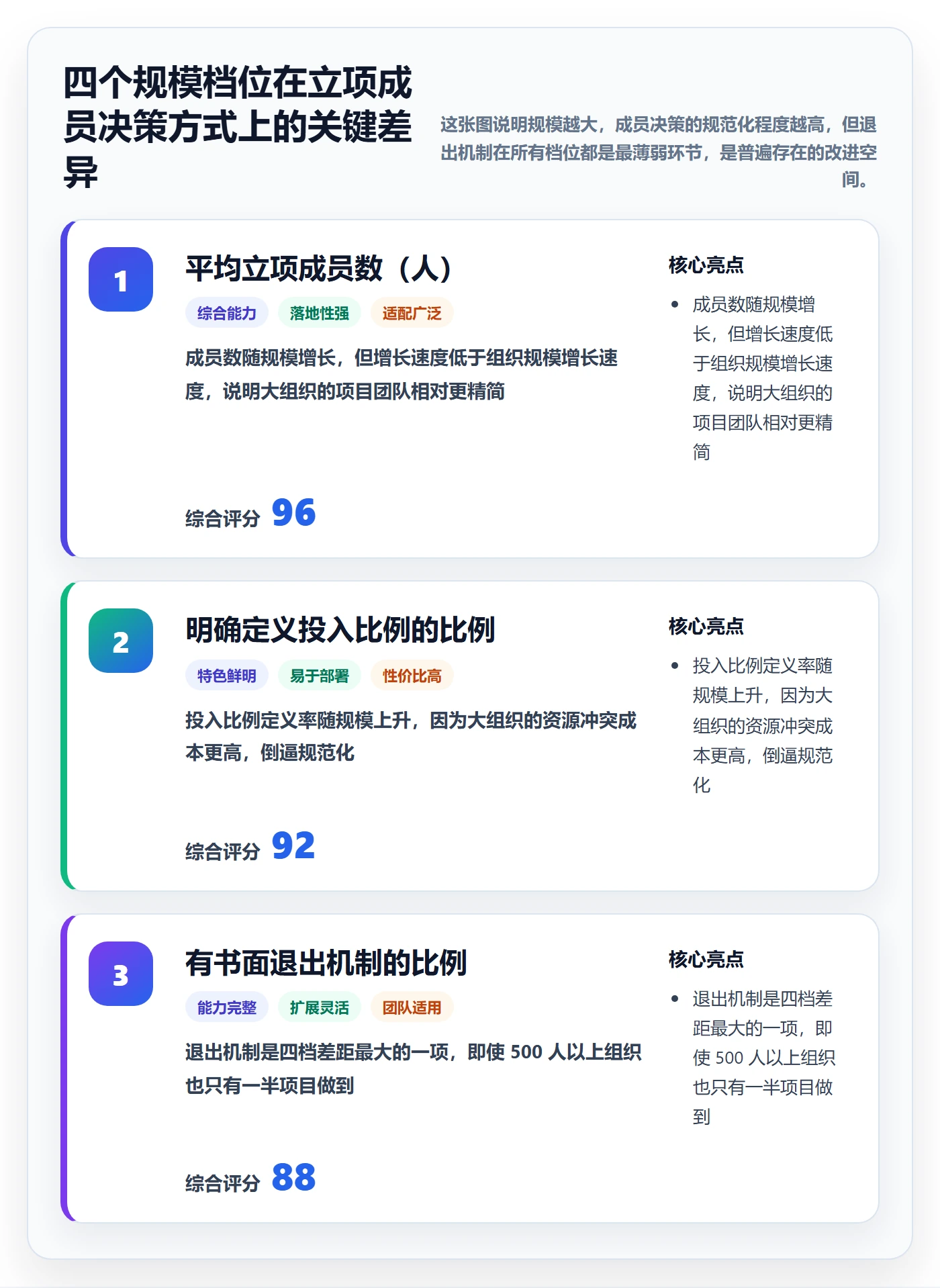The image size is (940, 1288).
Task: Click 核心亮点 heading in card 2
Action: pos(706,627)
